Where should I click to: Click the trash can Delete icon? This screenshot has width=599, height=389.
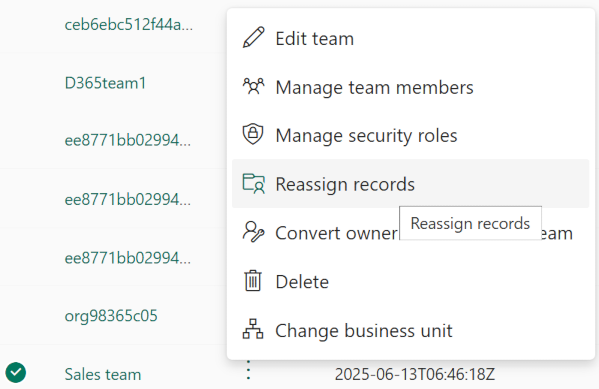253,281
